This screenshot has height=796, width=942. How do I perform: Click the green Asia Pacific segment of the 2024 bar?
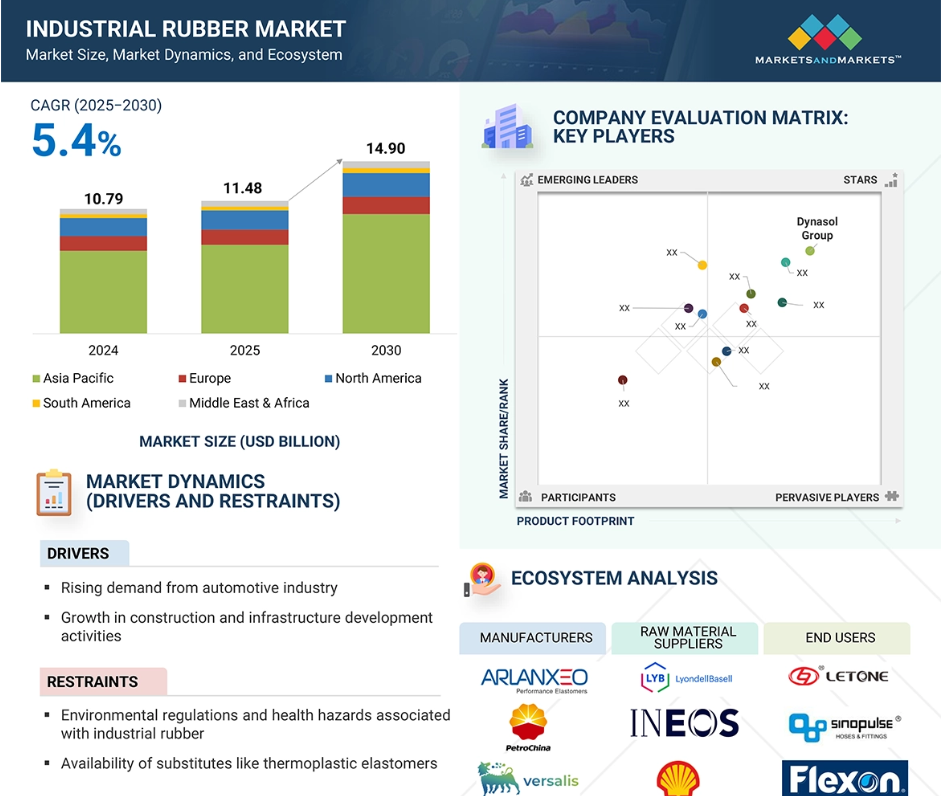pos(103,292)
